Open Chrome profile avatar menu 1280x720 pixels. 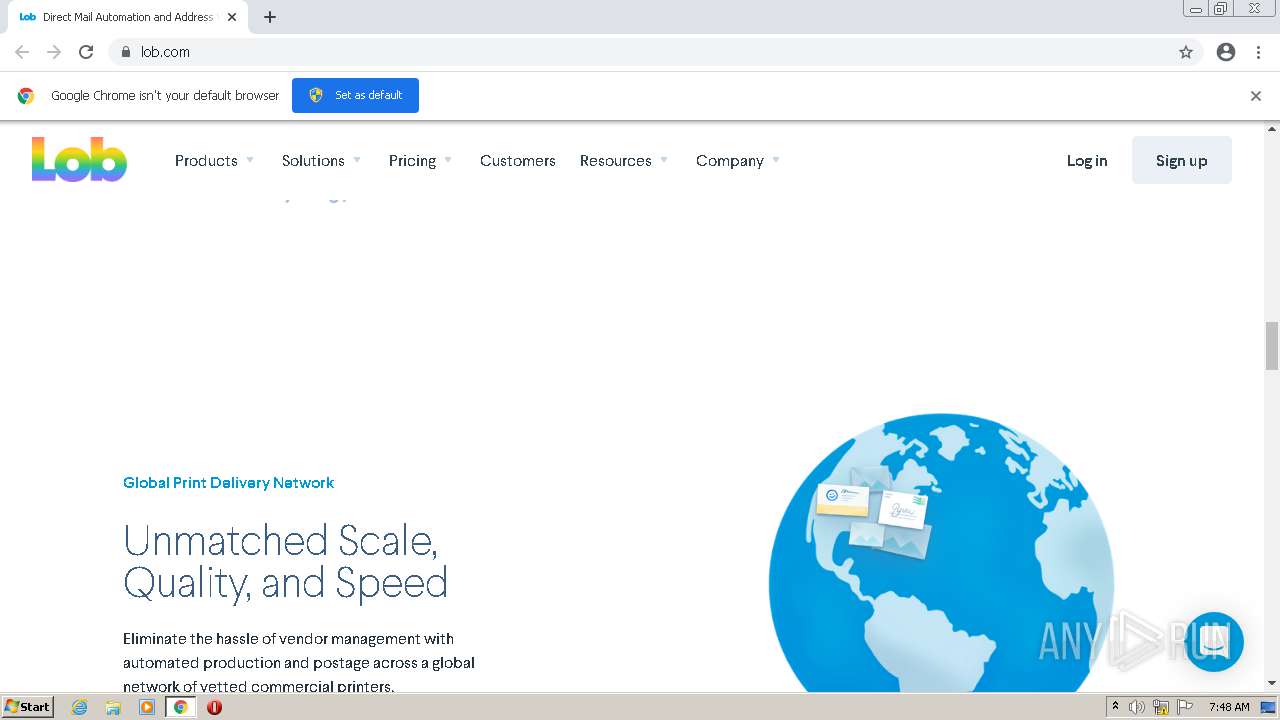pyautogui.click(x=1226, y=52)
